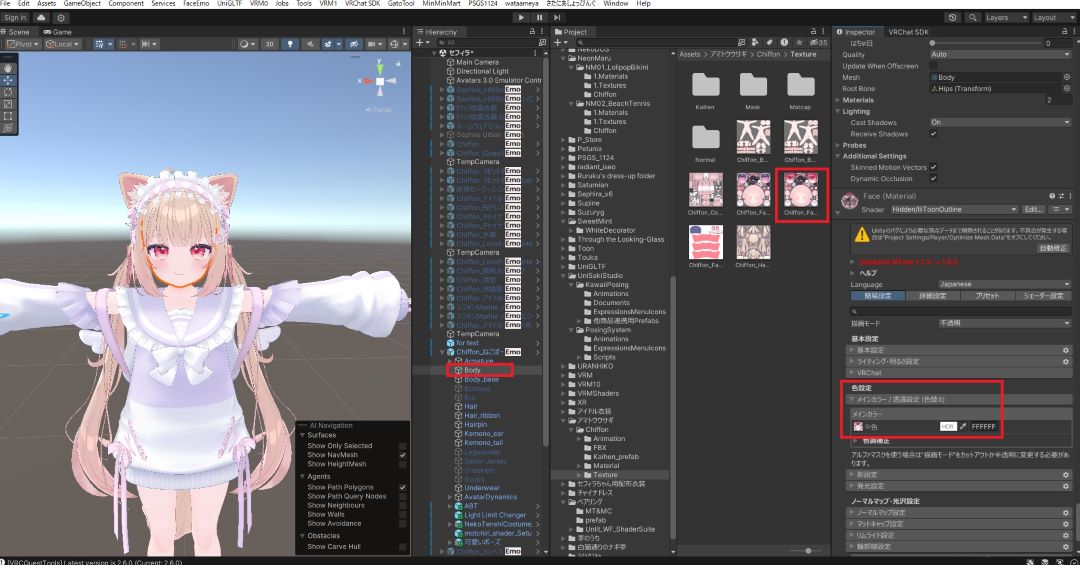Screen dimensions: 1080x565
Task: Open the settings gear next to Sign in
Action: [x=61, y=18]
